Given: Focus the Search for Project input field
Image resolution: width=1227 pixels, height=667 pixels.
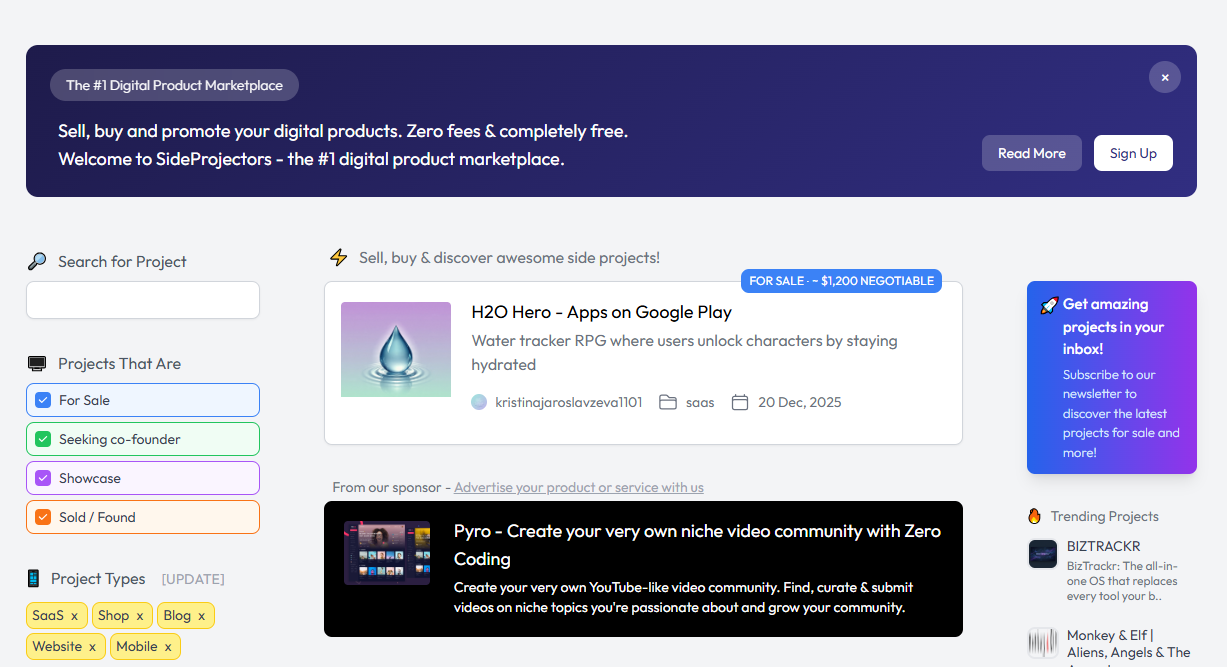Looking at the screenshot, I should (x=143, y=300).
